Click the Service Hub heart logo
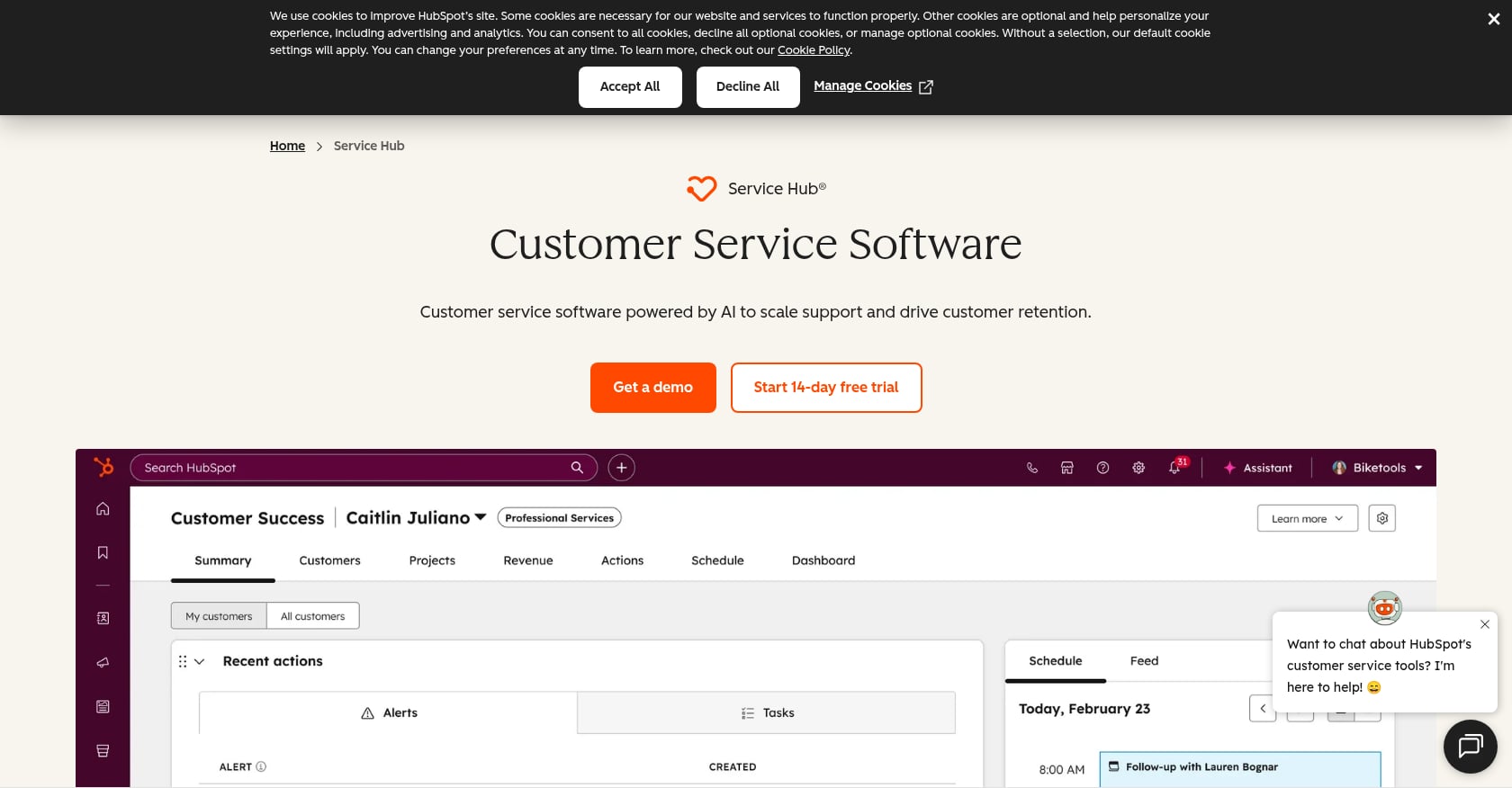 point(701,188)
